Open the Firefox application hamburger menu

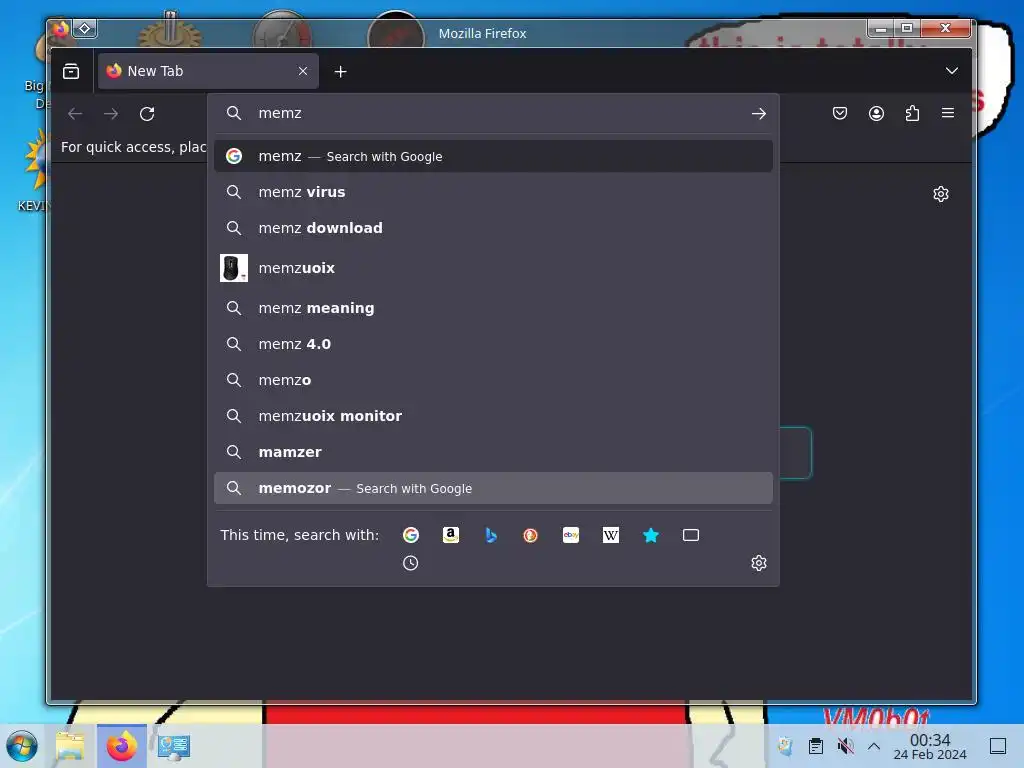click(x=948, y=113)
